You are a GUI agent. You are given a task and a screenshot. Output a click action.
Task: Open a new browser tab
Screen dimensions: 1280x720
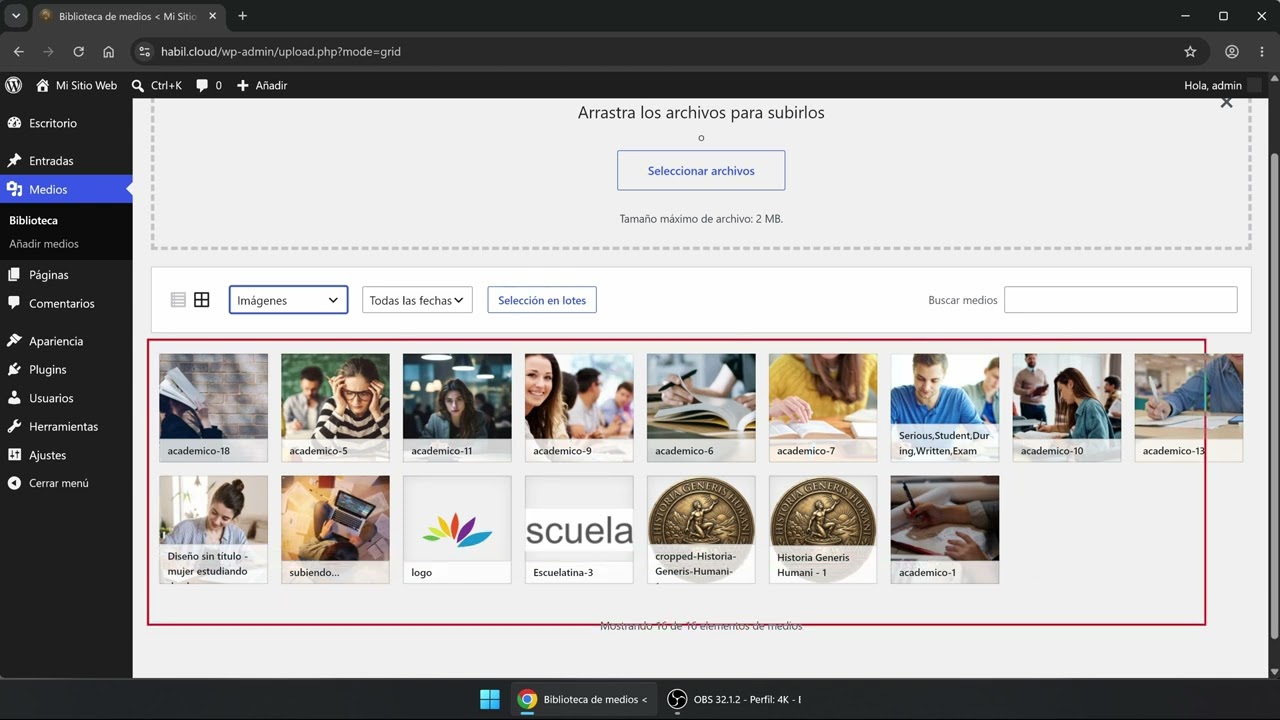click(242, 16)
